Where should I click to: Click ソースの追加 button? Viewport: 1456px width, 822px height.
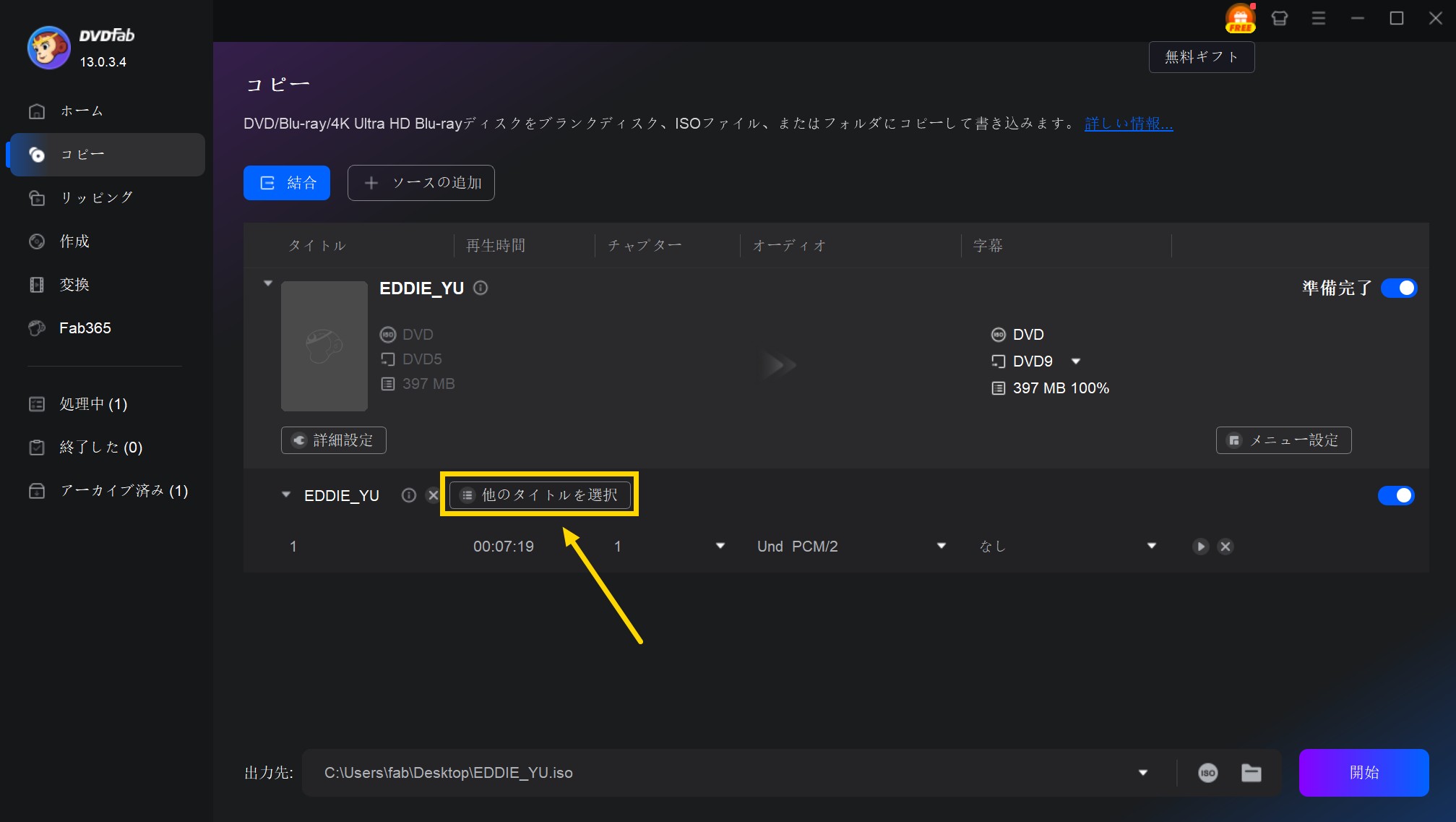coord(421,183)
